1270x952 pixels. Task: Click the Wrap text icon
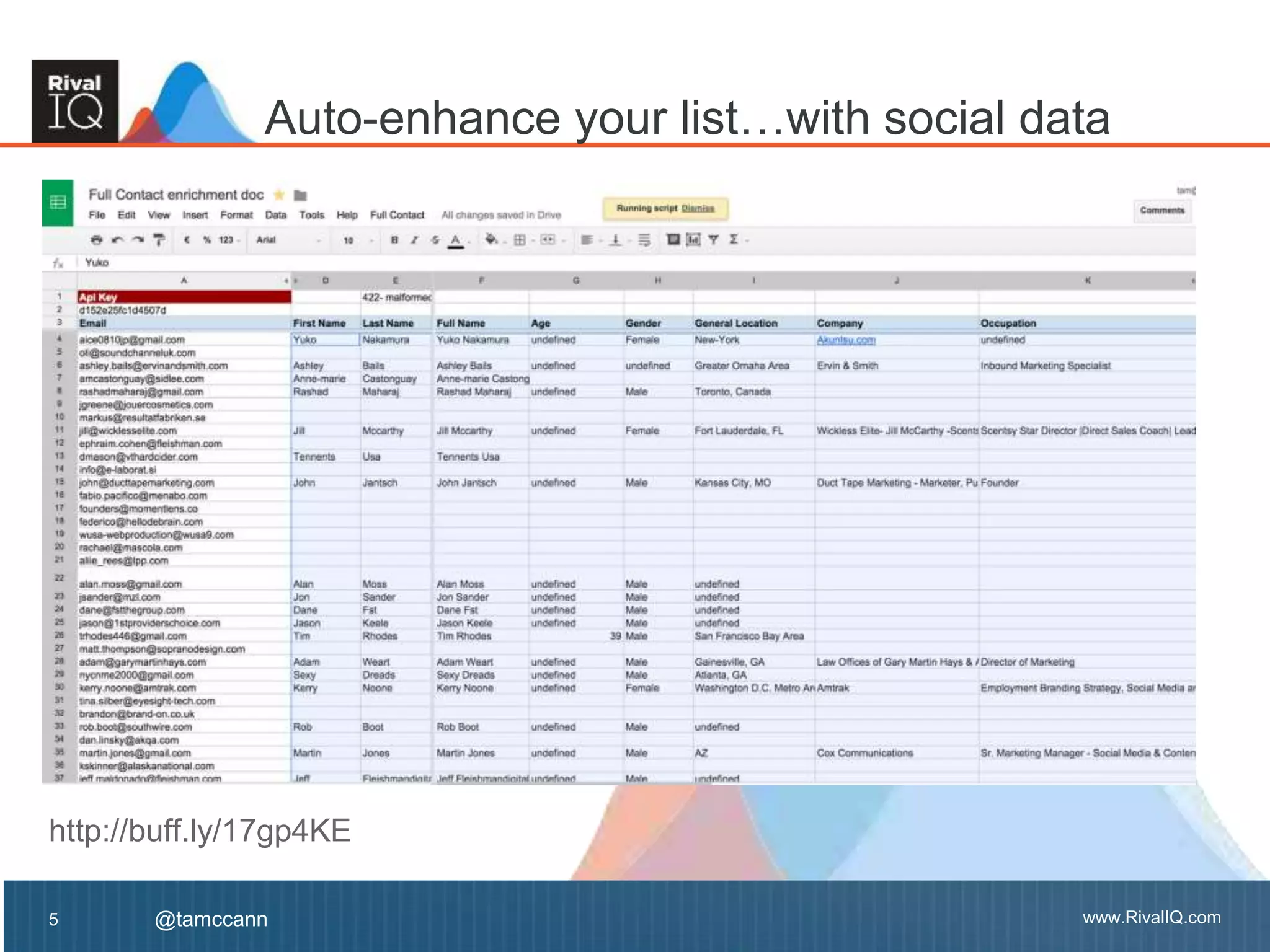point(644,240)
